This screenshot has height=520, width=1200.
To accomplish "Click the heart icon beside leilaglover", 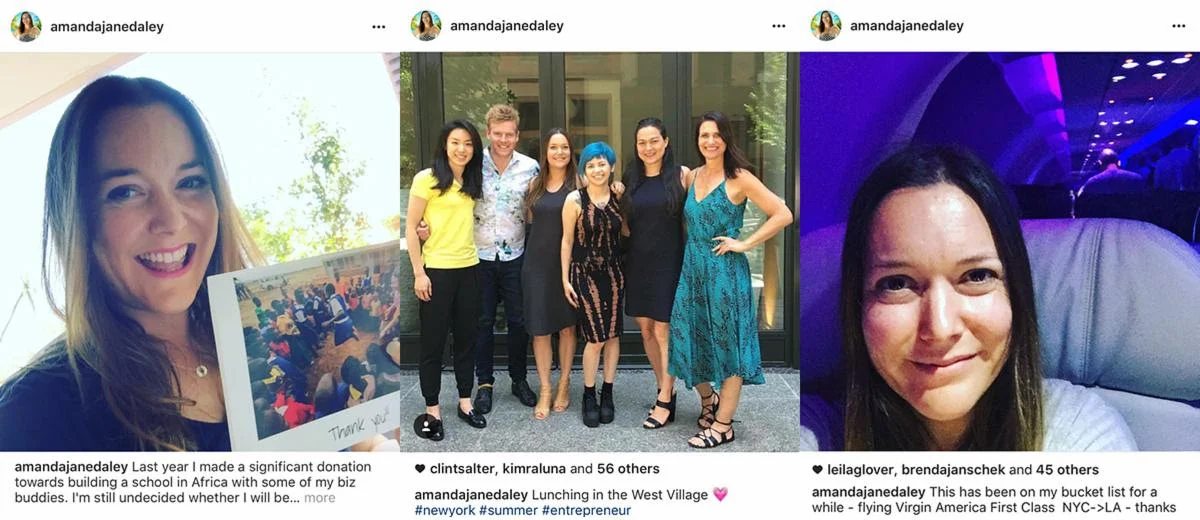I will 817,470.
